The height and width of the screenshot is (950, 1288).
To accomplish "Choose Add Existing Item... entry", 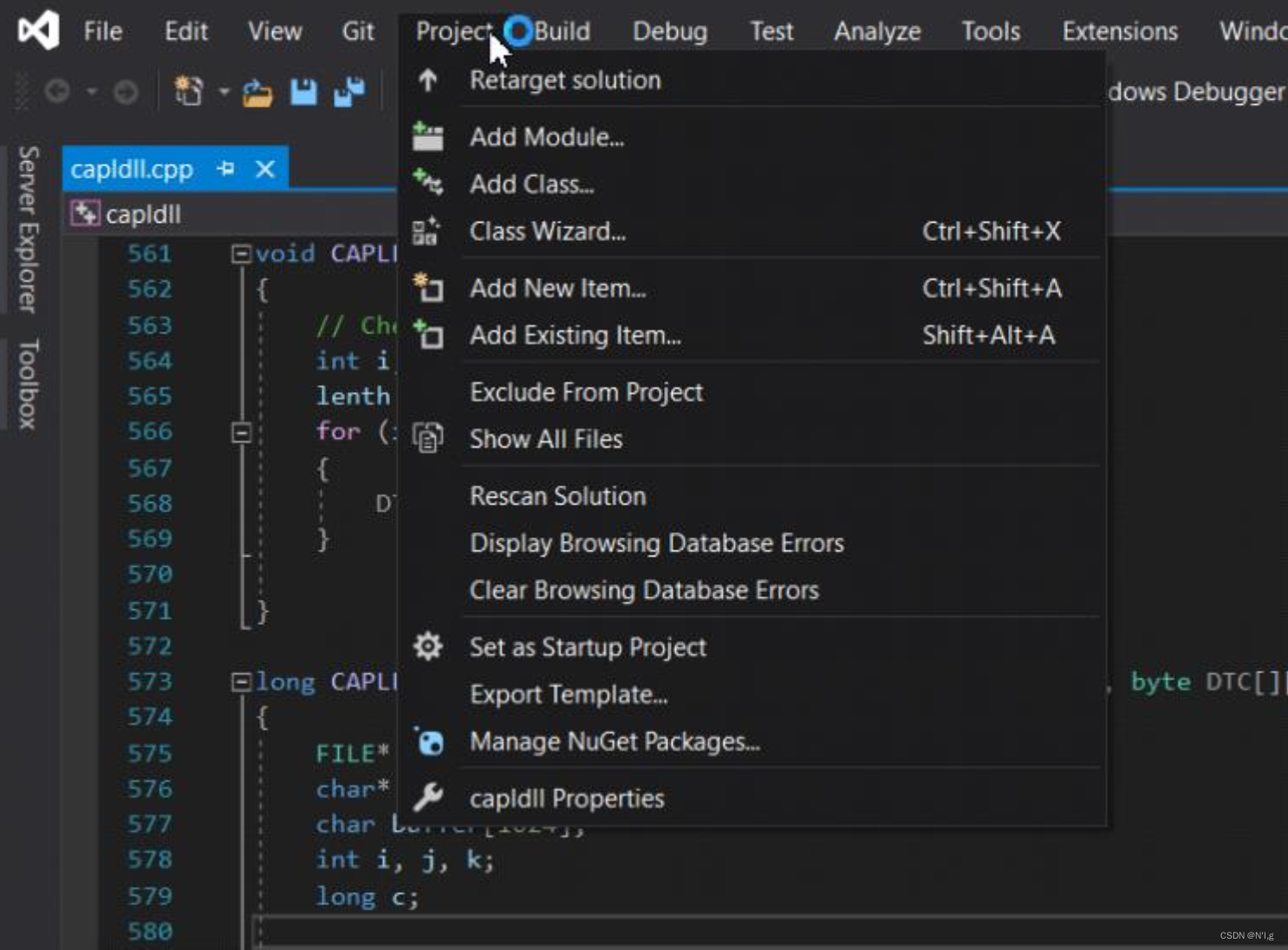I will [751, 335].
